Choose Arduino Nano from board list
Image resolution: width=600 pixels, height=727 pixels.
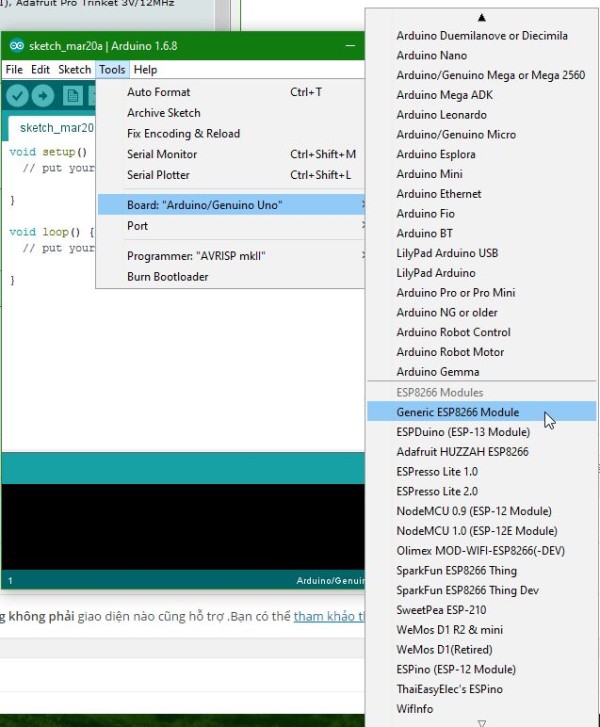point(431,56)
